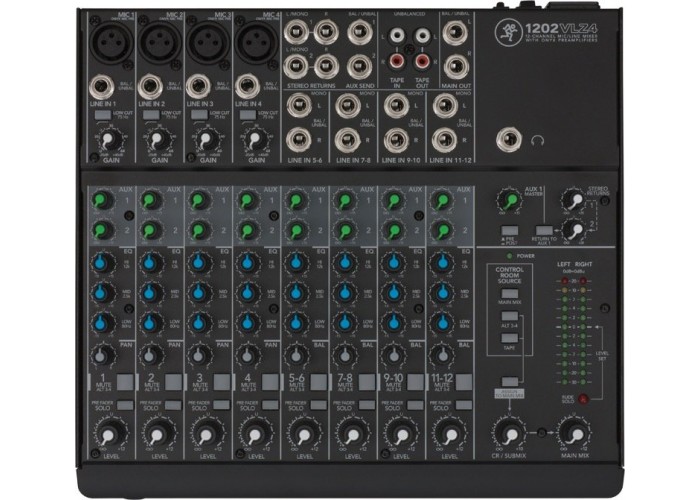
Task: Solo channel 1 pre-fader
Action: (125, 405)
